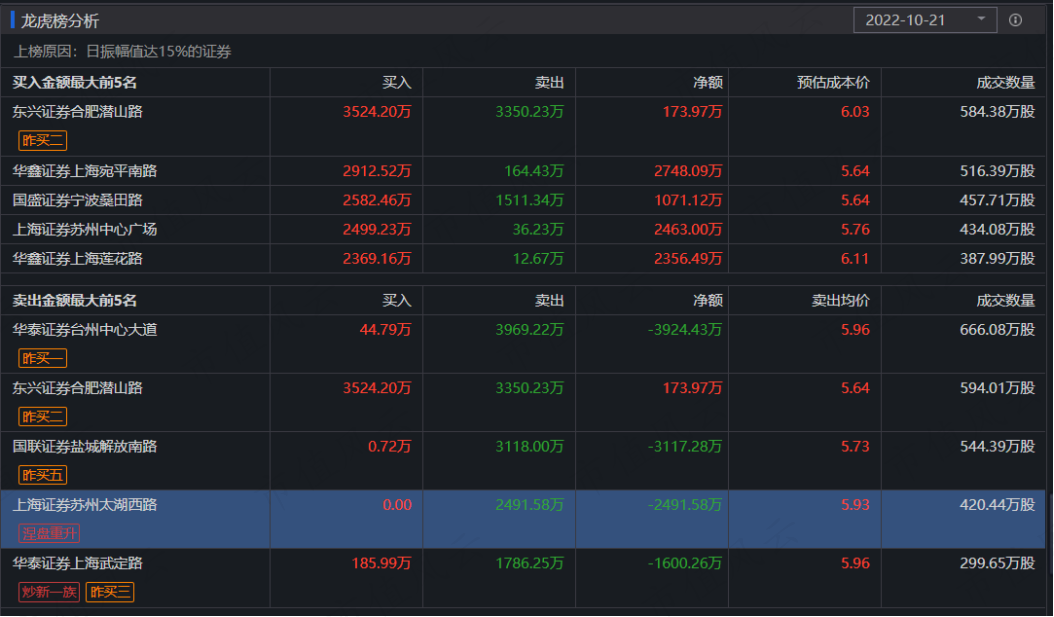Click the 昨买二 tag in the buy list
The height and width of the screenshot is (617, 1054).
[42, 140]
